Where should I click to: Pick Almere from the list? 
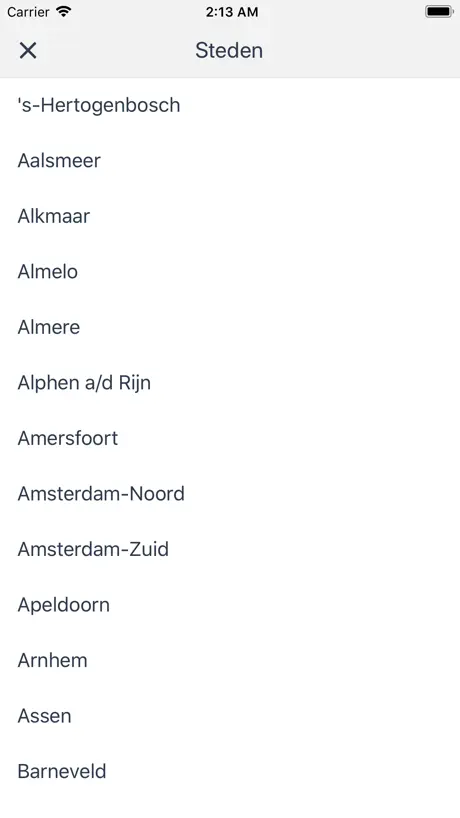(x=230, y=327)
